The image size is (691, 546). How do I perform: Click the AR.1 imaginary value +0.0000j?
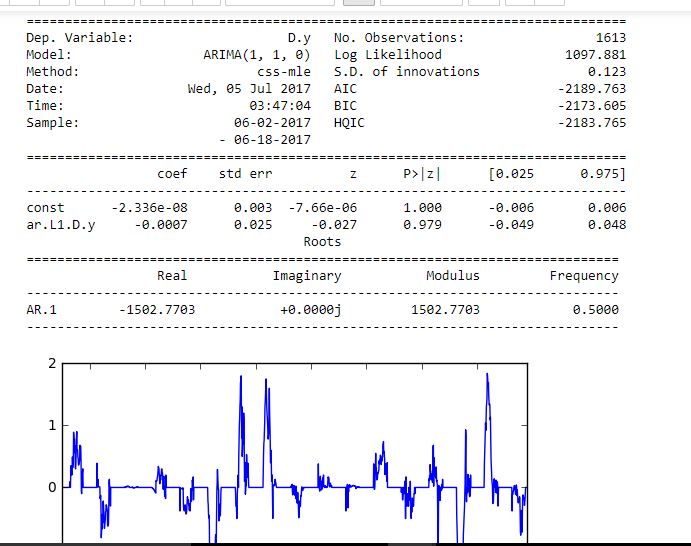(x=311, y=310)
